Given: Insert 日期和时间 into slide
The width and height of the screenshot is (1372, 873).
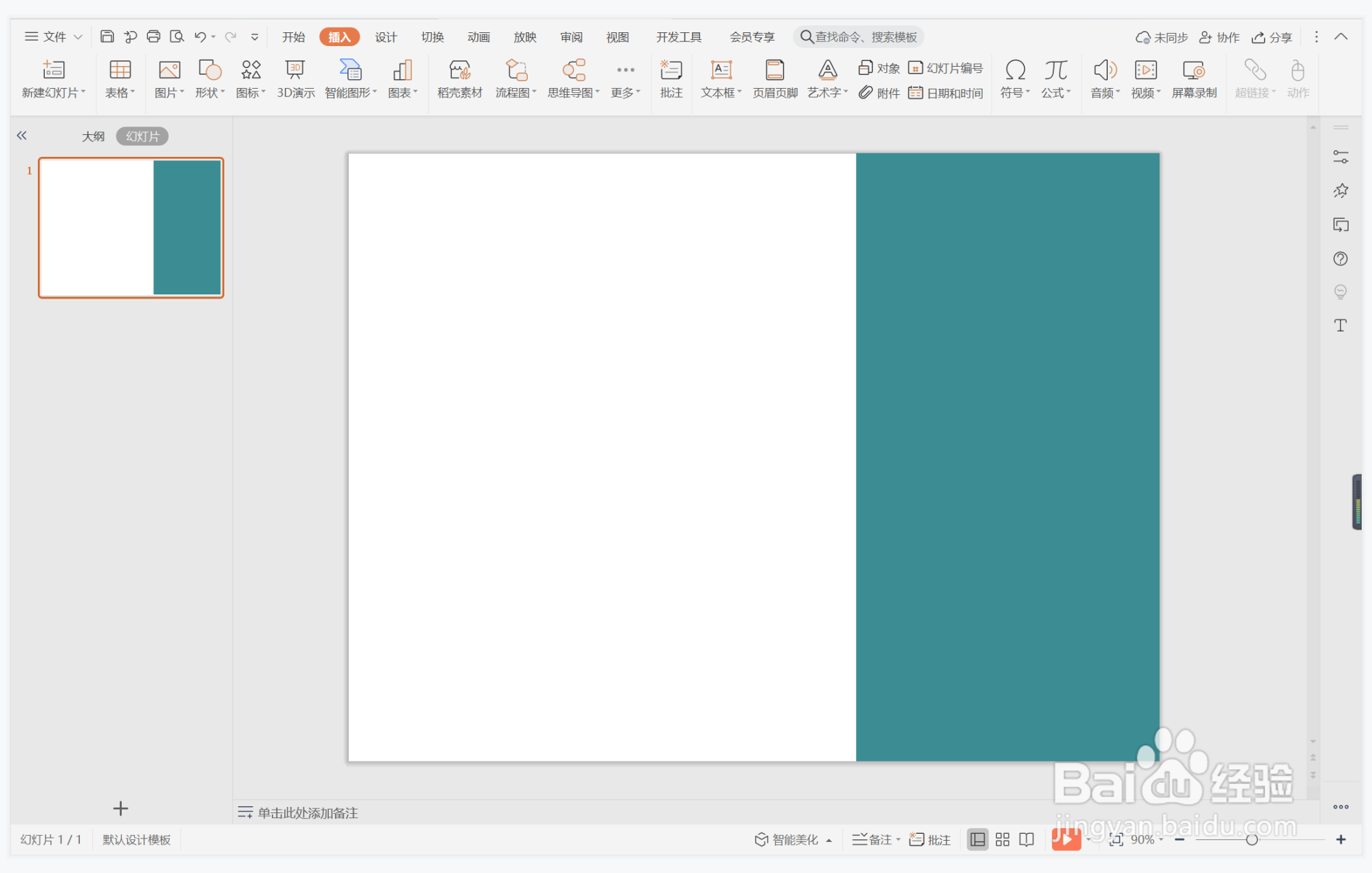Looking at the screenshot, I should pyautogui.click(x=946, y=93).
